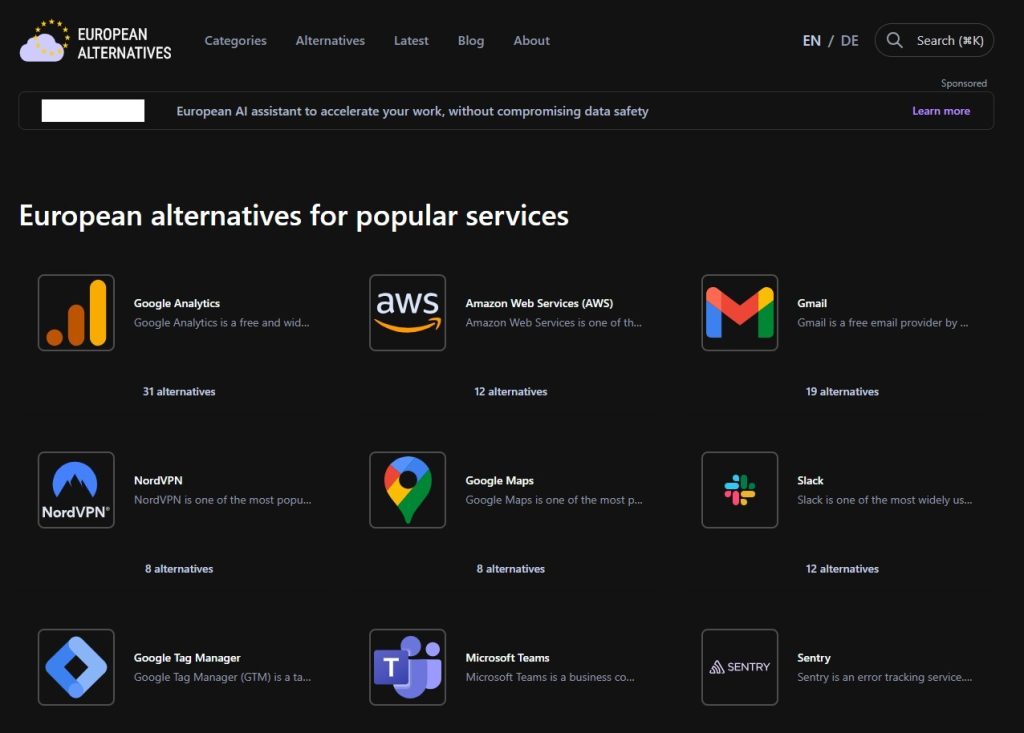This screenshot has width=1024, height=733.
Task: Click the Sentry logo tile
Action: click(739, 667)
